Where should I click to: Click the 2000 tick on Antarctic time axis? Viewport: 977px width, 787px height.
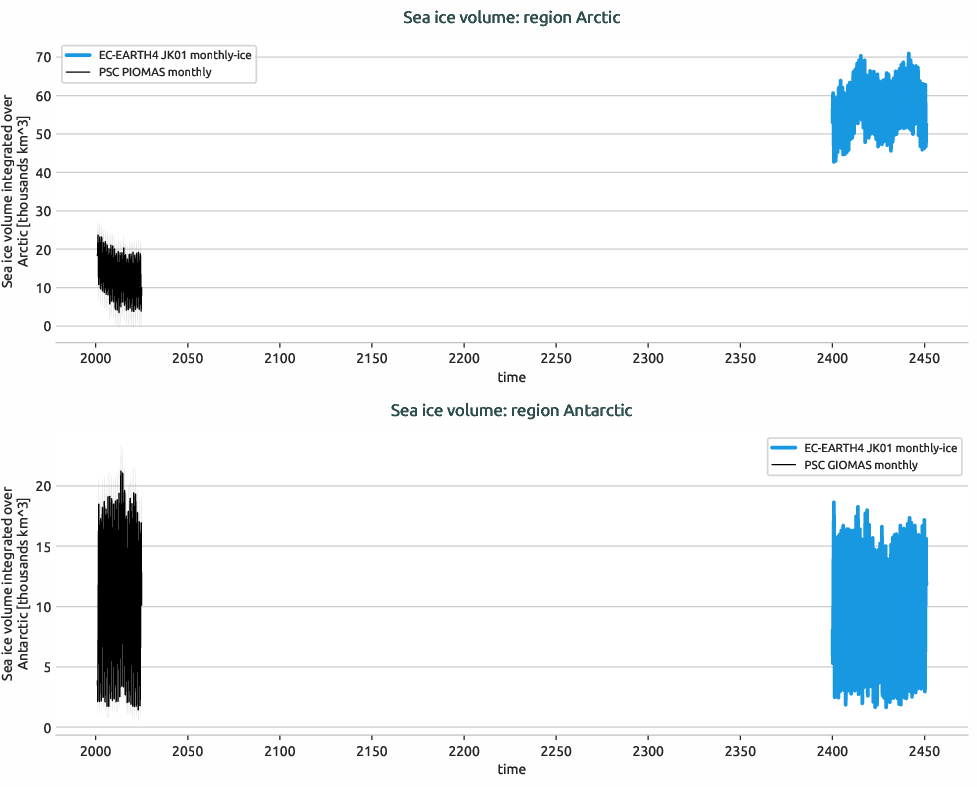[96, 749]
